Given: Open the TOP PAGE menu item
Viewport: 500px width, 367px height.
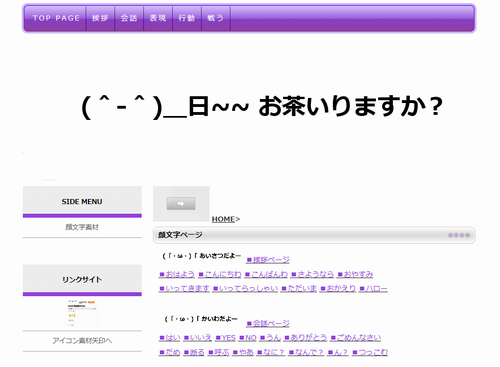Looking at the screenshot, I should (x=56, y=18).
